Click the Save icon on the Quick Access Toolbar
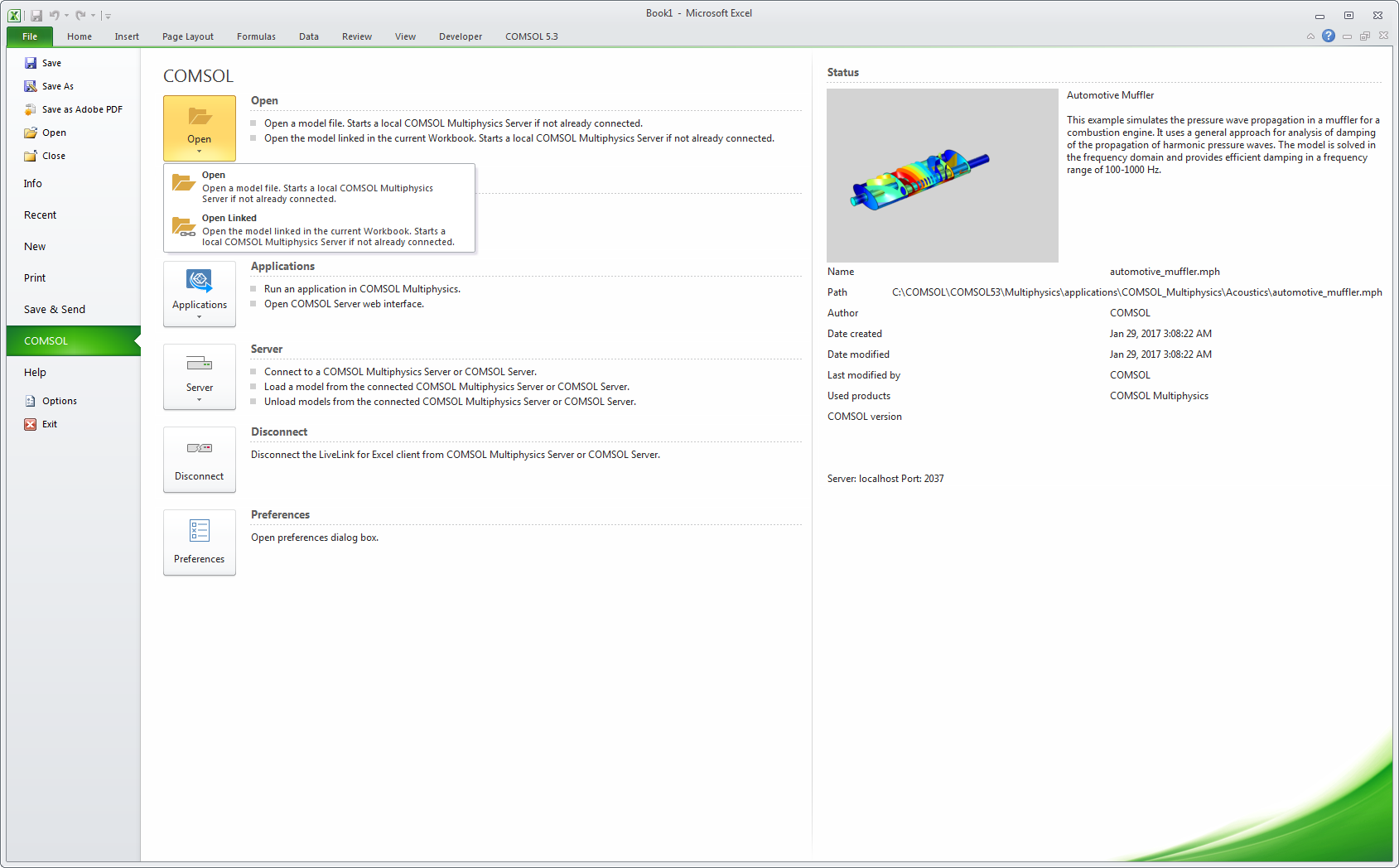The image size is (1399, 868). click(36, 14)
